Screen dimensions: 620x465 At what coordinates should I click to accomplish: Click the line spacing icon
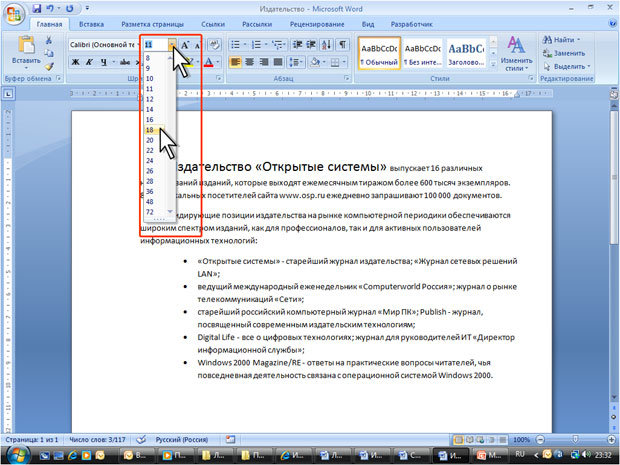[x=294, y=62]
